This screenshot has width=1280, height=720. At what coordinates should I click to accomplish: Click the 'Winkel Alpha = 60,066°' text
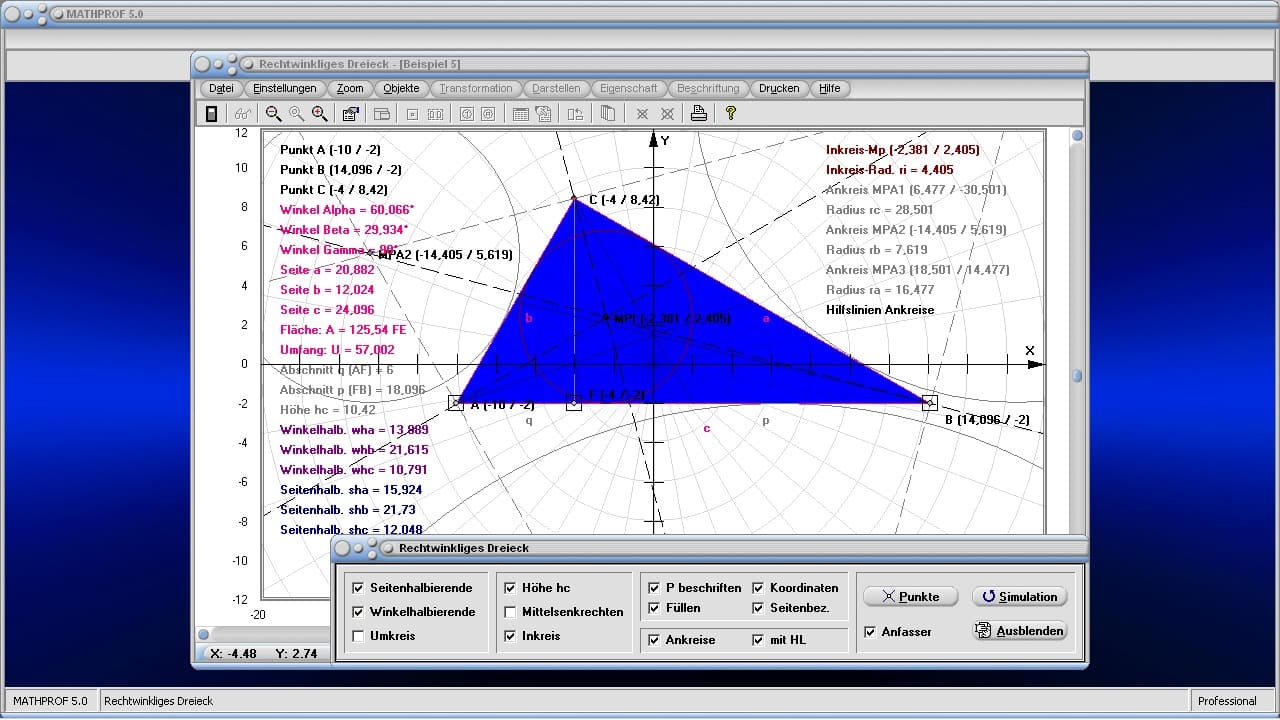pyautogui.click(x=347, y=210)
